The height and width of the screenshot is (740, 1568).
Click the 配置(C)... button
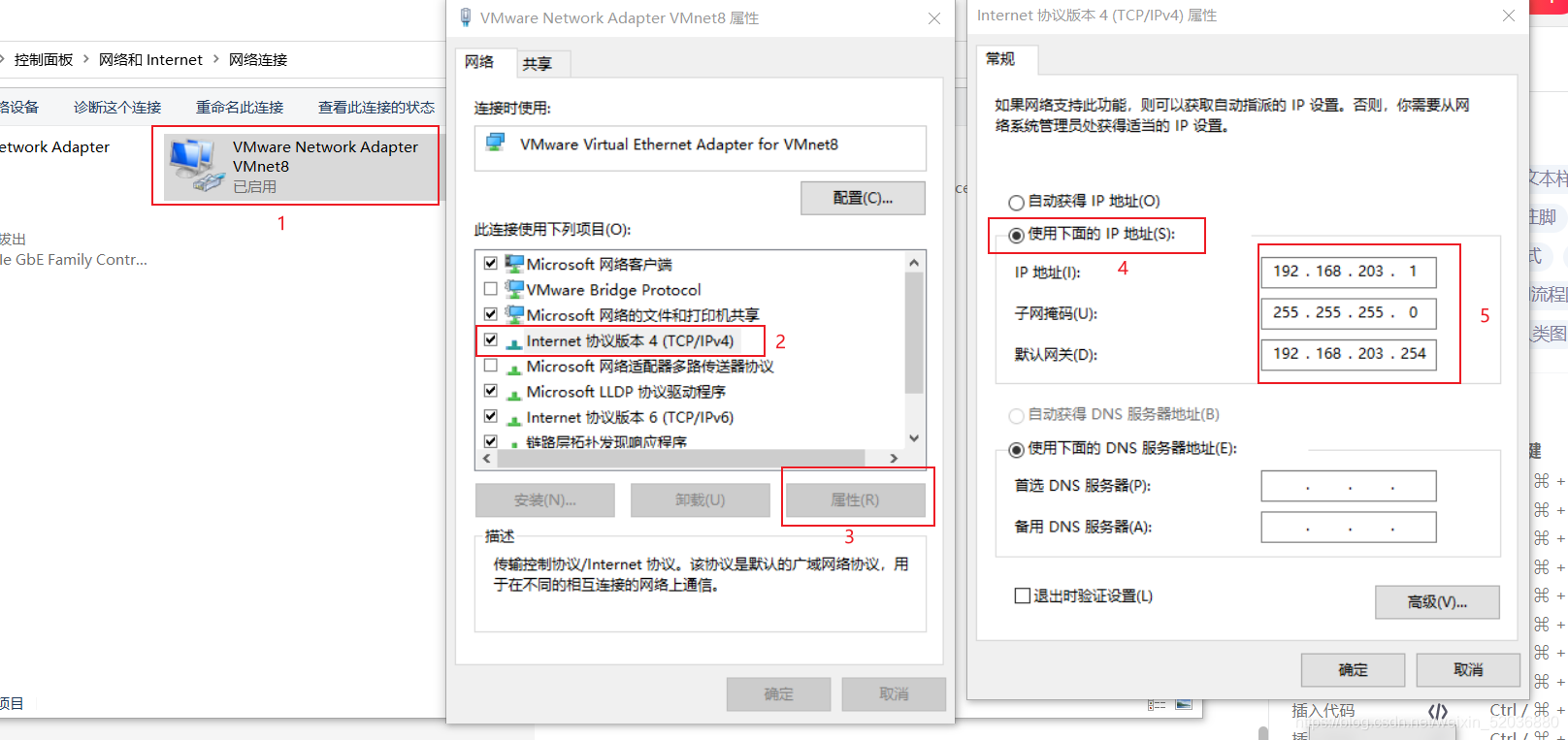coord(863,198)
